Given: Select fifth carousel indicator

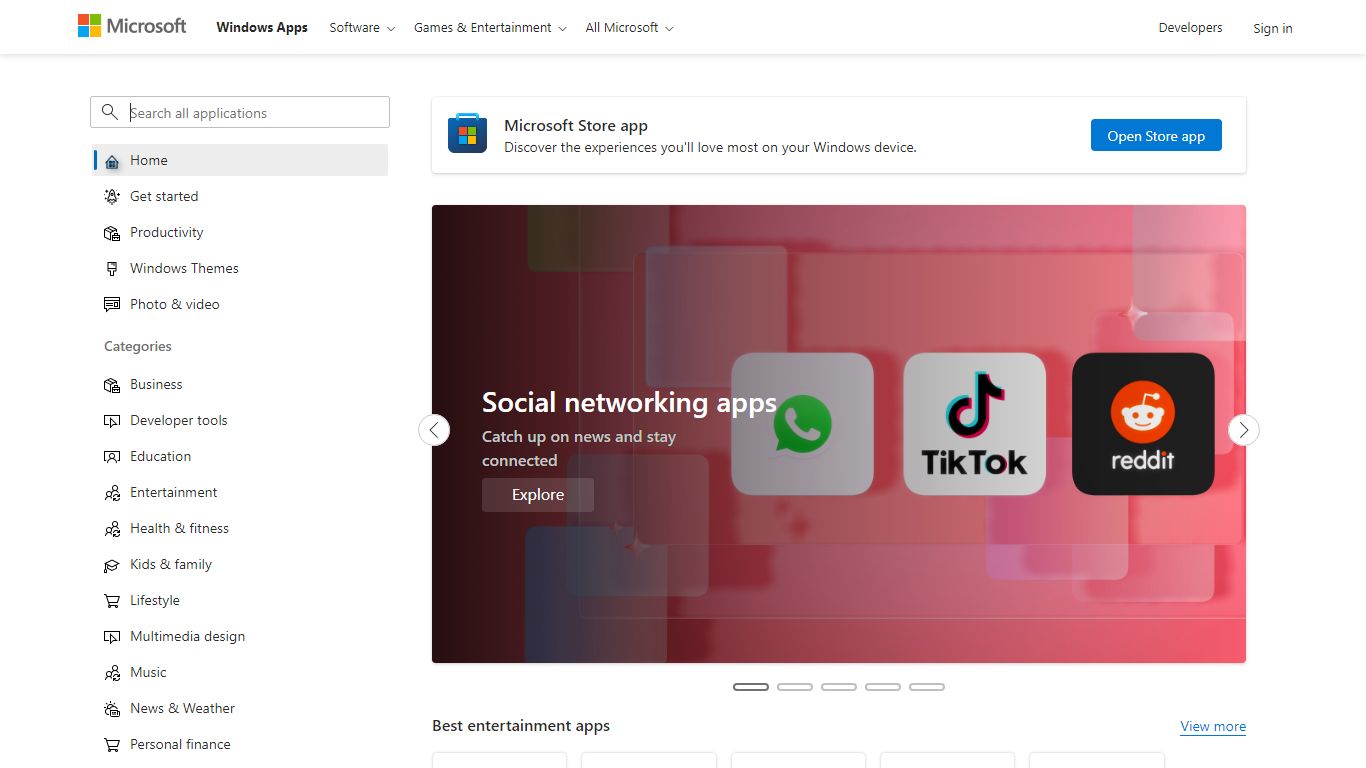Looking at the screenshot, I should click(927, 687).
